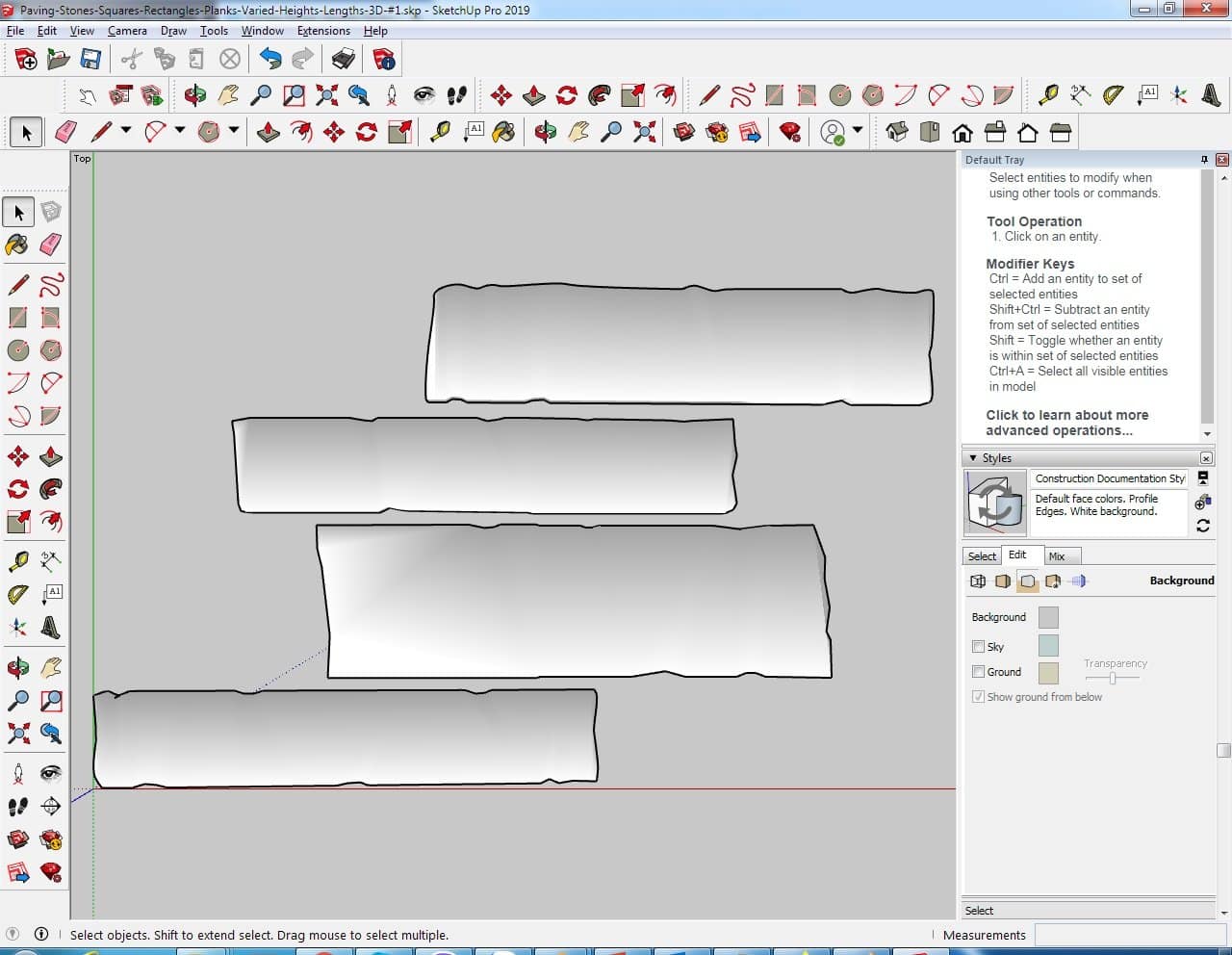Click the Save file icon
This screenshot has width=1232, height=955.
[90, 60]
